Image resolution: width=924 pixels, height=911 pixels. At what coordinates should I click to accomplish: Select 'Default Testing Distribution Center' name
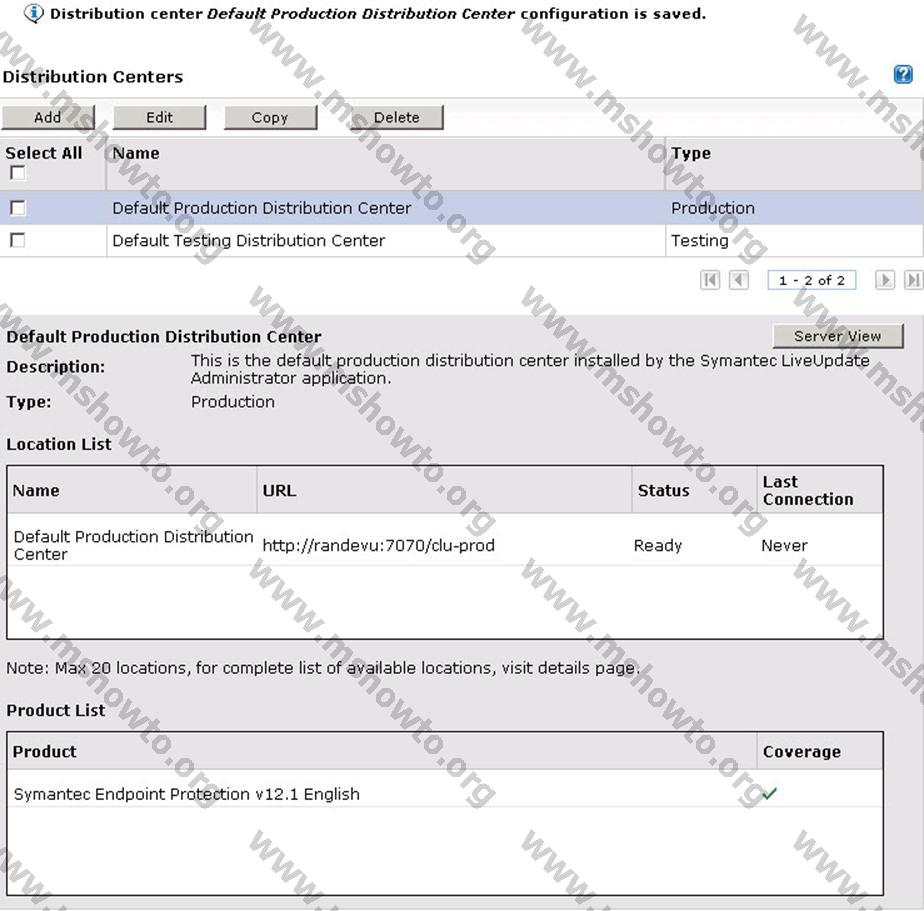tap(249, 240)
